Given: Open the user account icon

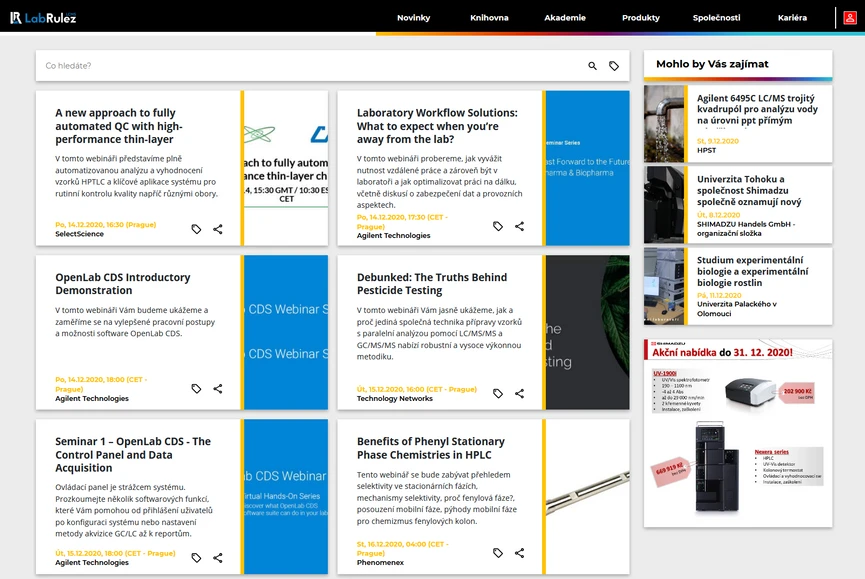Looking at the screenshot, I should point(850,18).
